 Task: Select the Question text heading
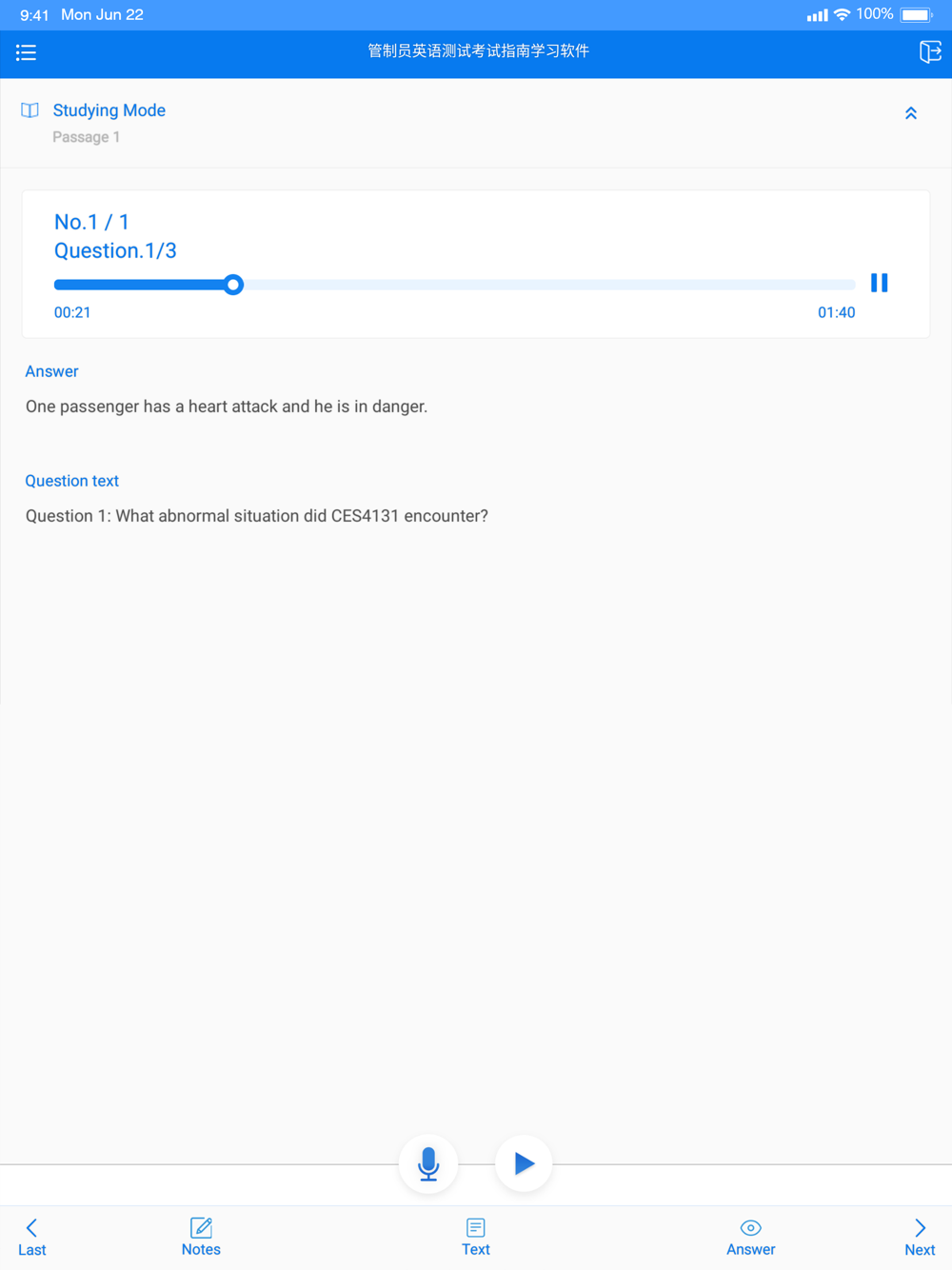[71, 481]
